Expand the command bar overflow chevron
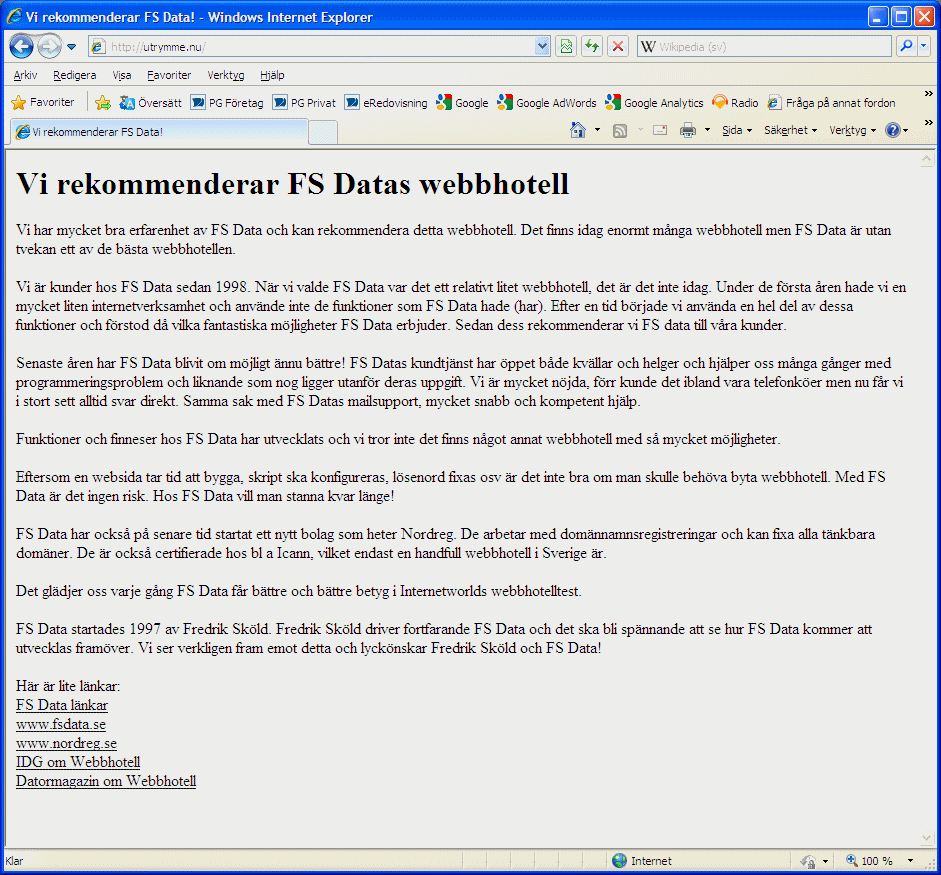This screenshot has width=941, height=875. (x=928, y=122)
